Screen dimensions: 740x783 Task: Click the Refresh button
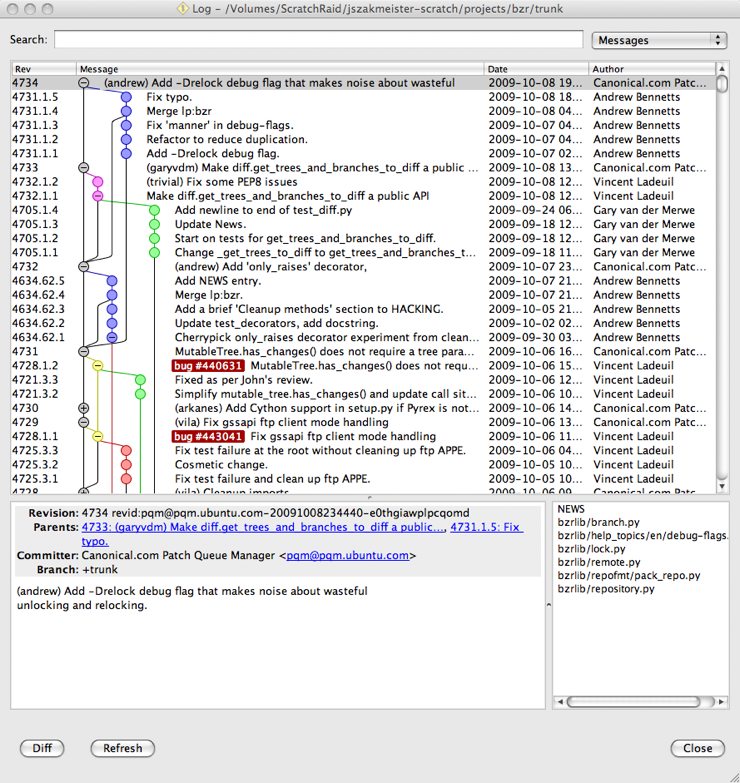(123, 748)
